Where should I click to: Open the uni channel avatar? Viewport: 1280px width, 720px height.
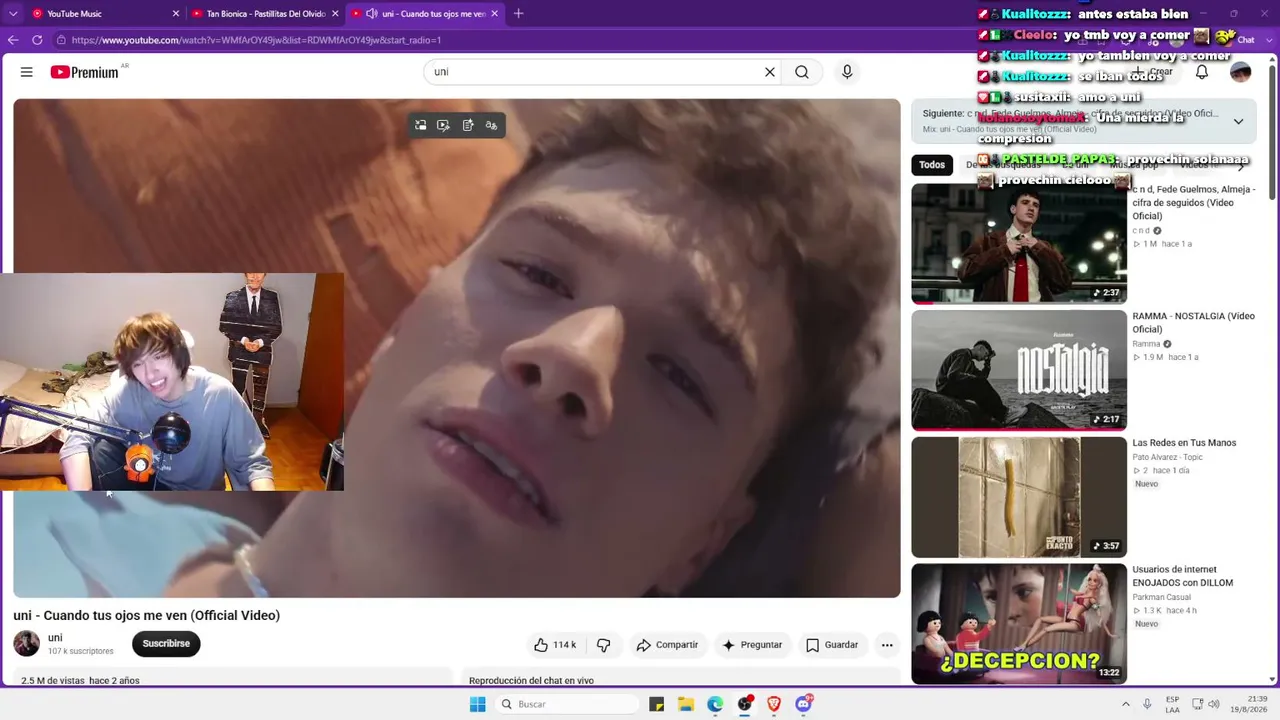(x=27, y=644)
